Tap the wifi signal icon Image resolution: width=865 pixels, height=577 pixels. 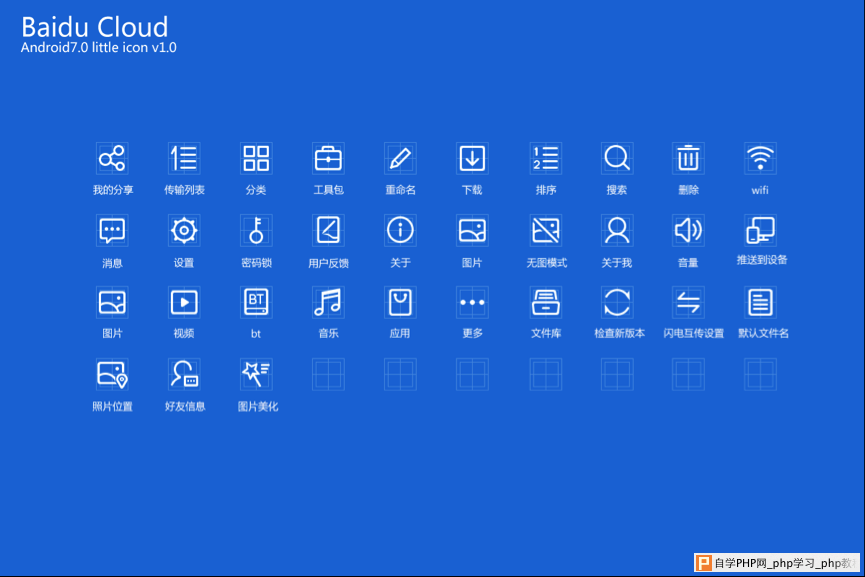coord(760,158)
